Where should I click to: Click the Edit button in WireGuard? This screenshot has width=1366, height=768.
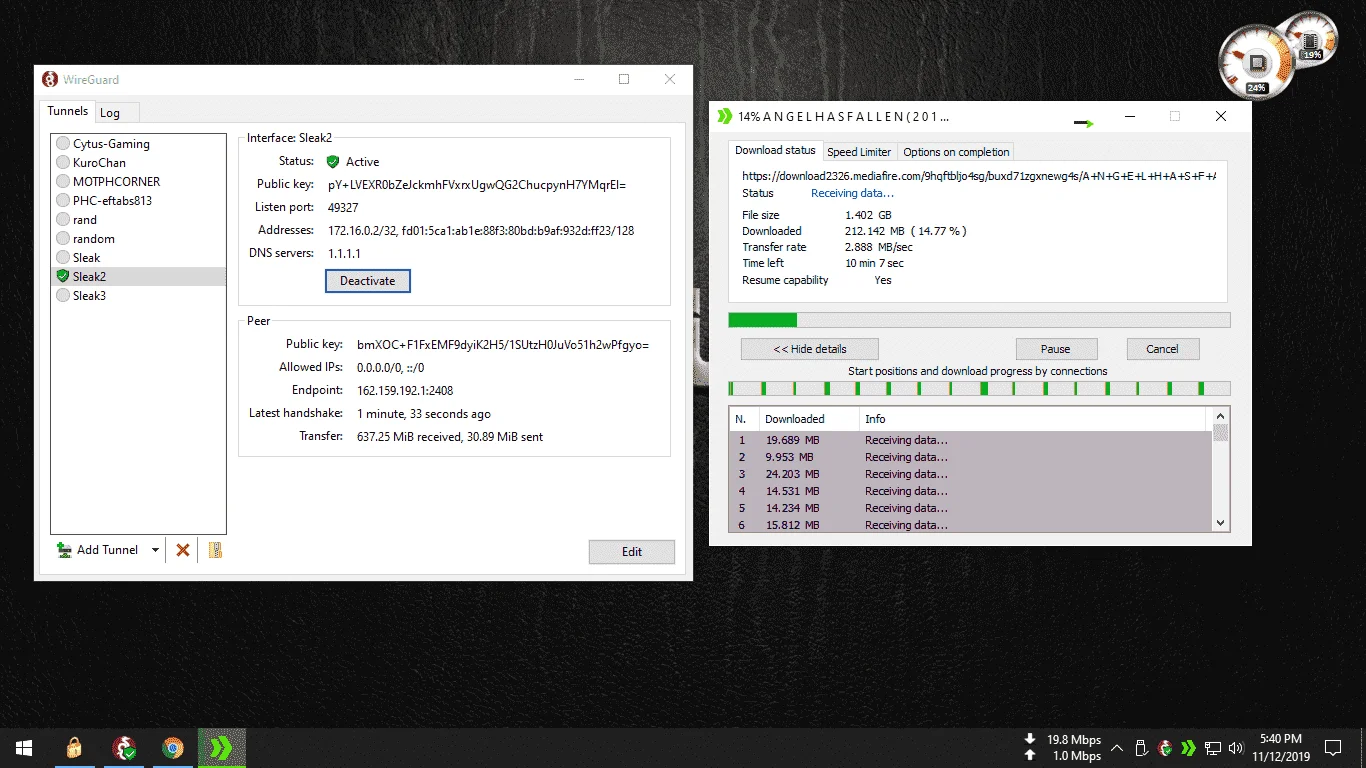(632, 552)
